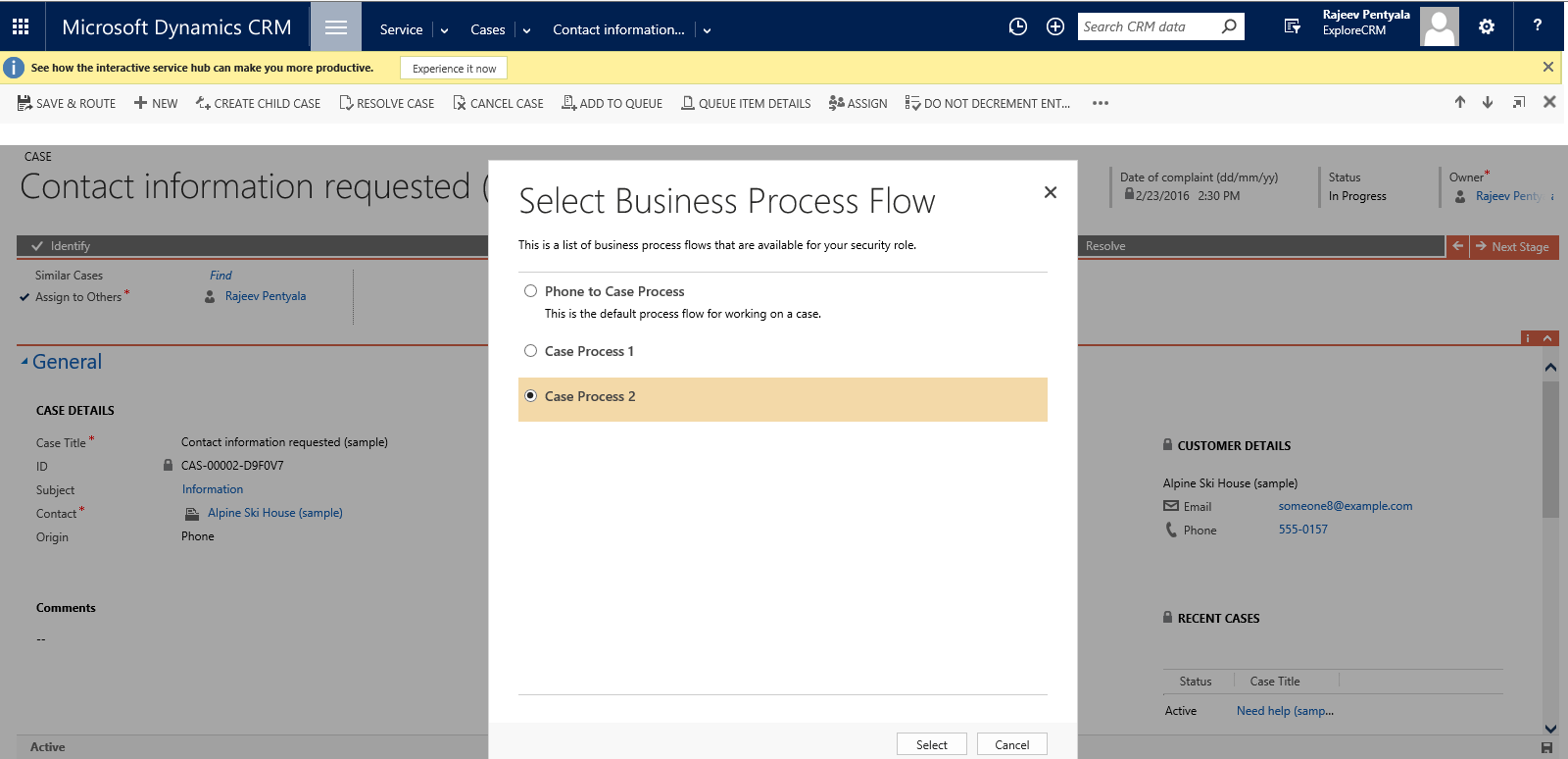Click Save & Route command

67,103
